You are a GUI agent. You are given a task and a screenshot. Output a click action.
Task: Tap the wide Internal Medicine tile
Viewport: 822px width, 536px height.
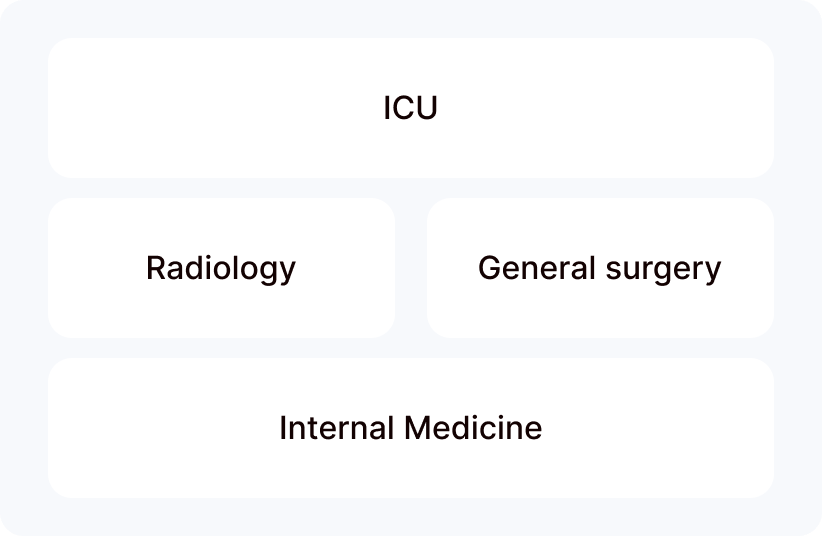tap(410, 428)
